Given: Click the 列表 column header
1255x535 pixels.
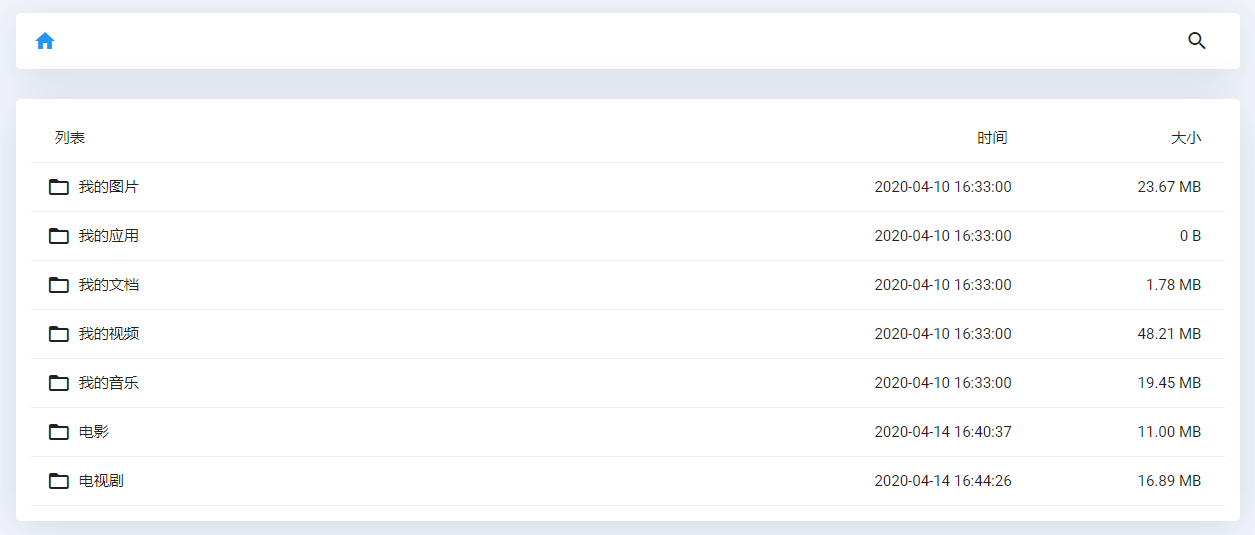Looking at the screenshot, I should tap(70, 138).
